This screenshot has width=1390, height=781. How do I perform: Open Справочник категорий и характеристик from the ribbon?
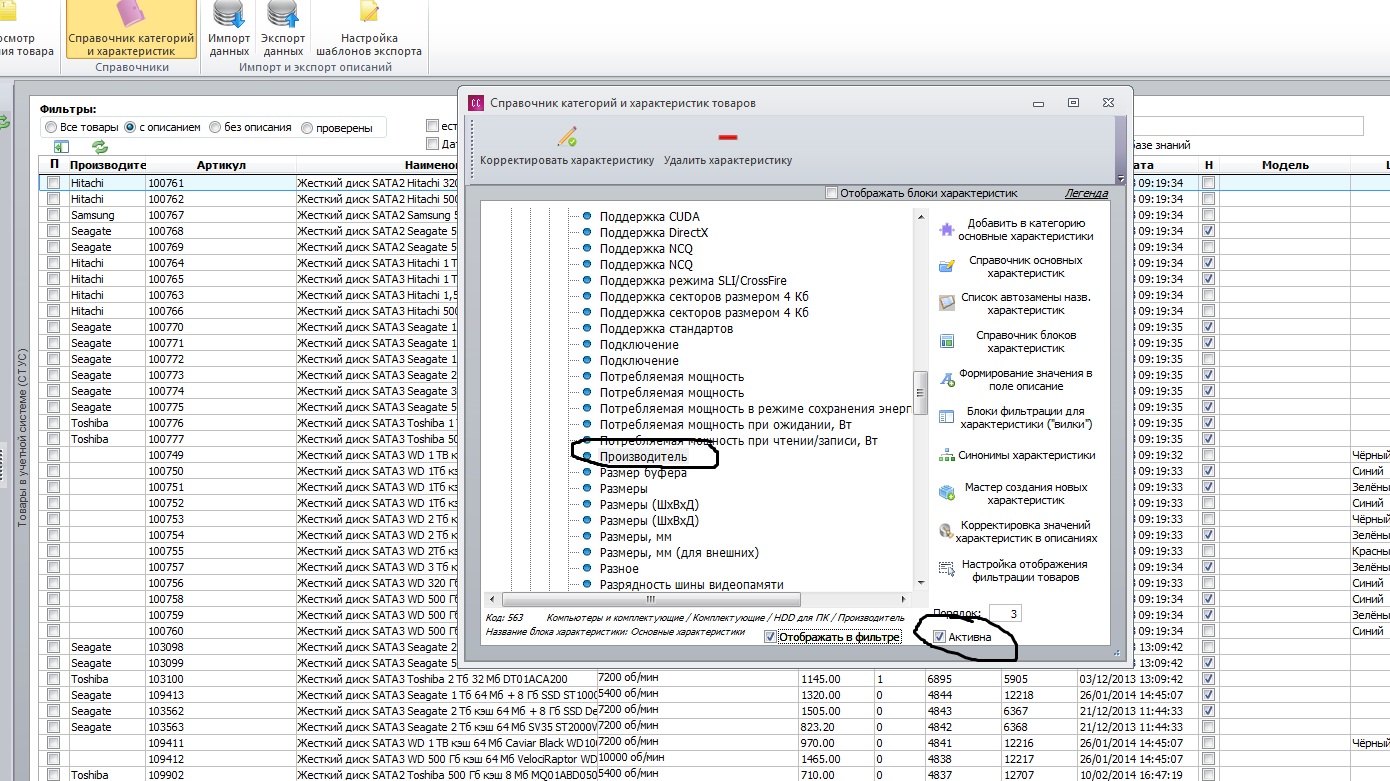[131, 29]
